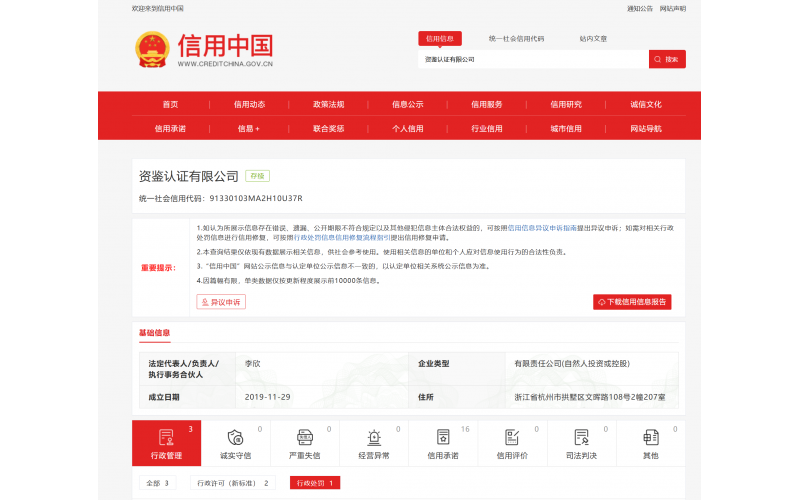Click the 通知公告 link at top
The height and width of the screenshot is (500, 800).
(640, 9)
